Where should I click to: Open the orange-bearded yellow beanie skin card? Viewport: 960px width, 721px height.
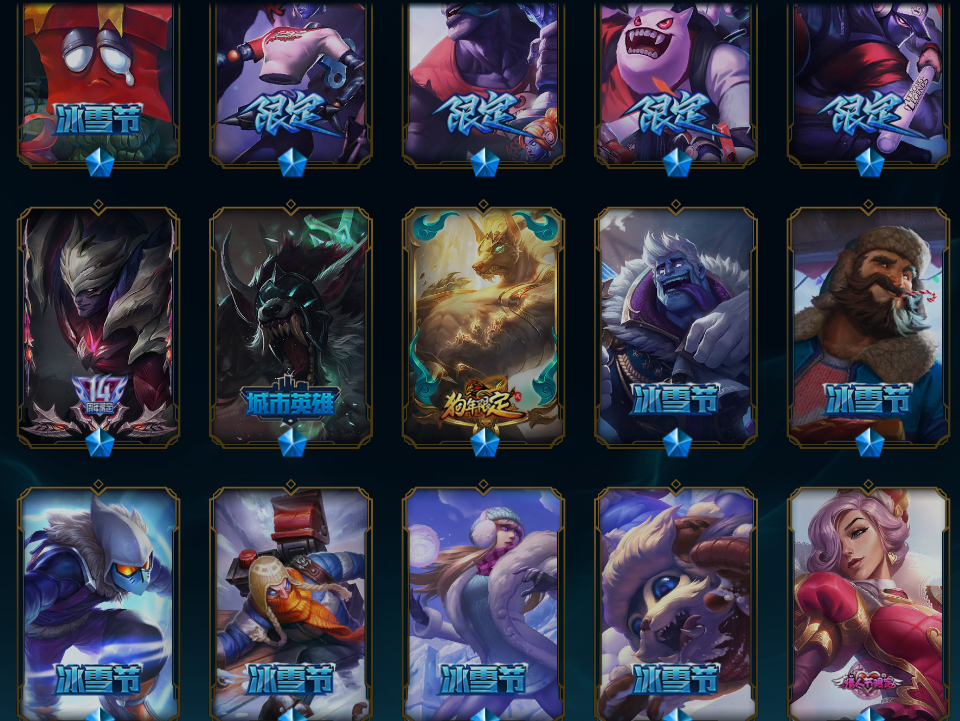pos(291,604)
